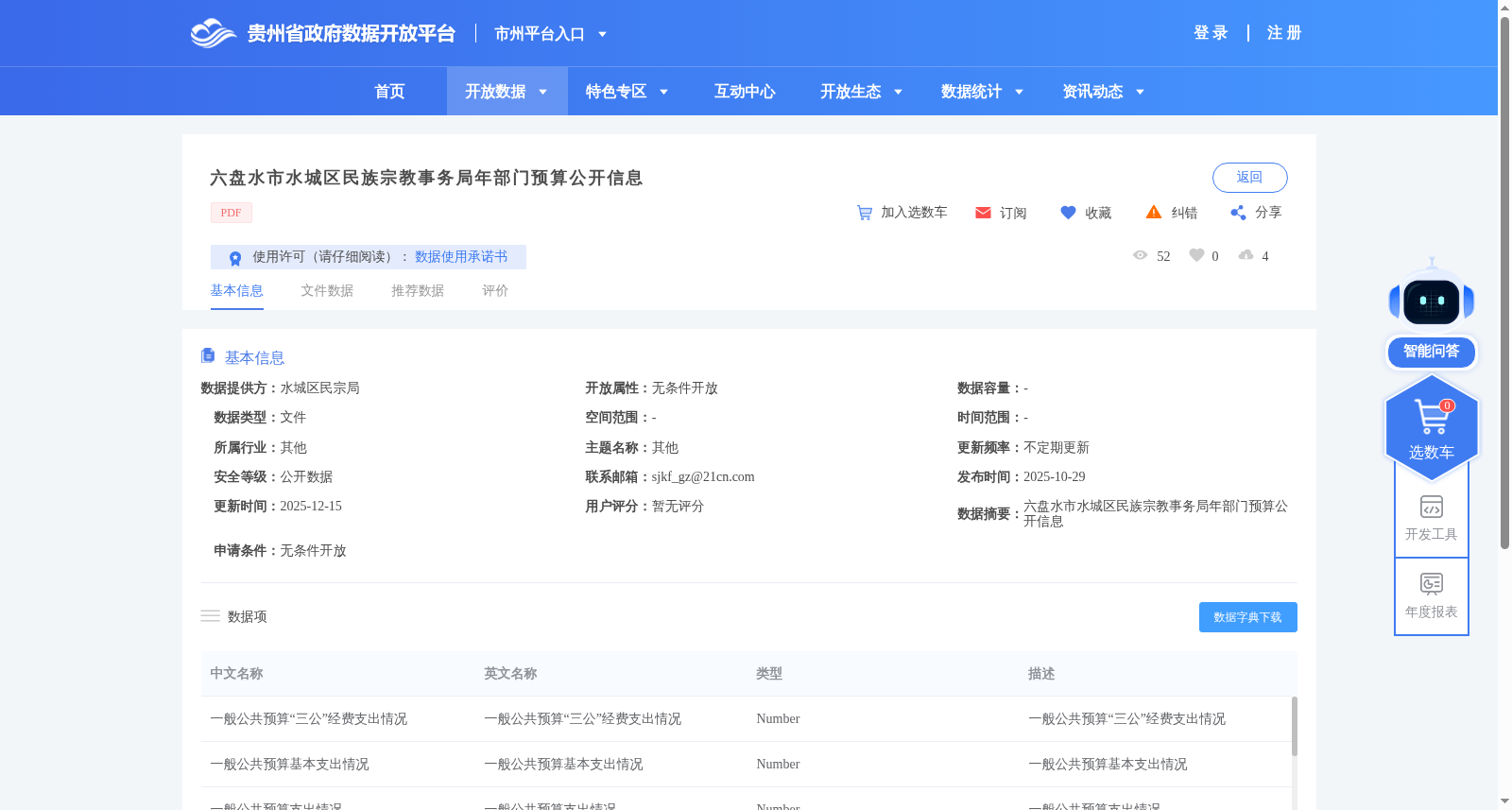Click the 无条件开放 value beside 开放属性

click(x=684, y=388)
